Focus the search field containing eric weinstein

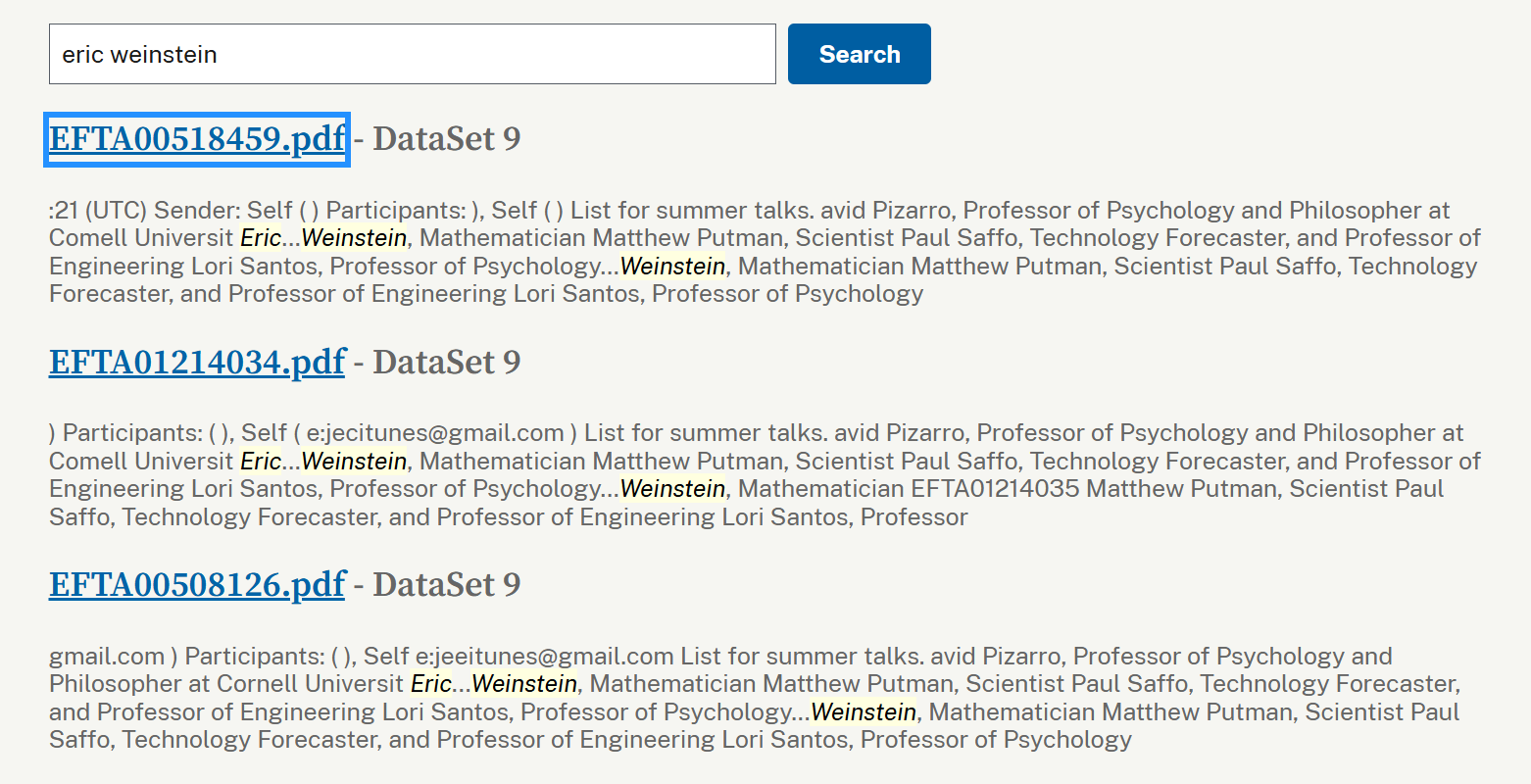412,54
